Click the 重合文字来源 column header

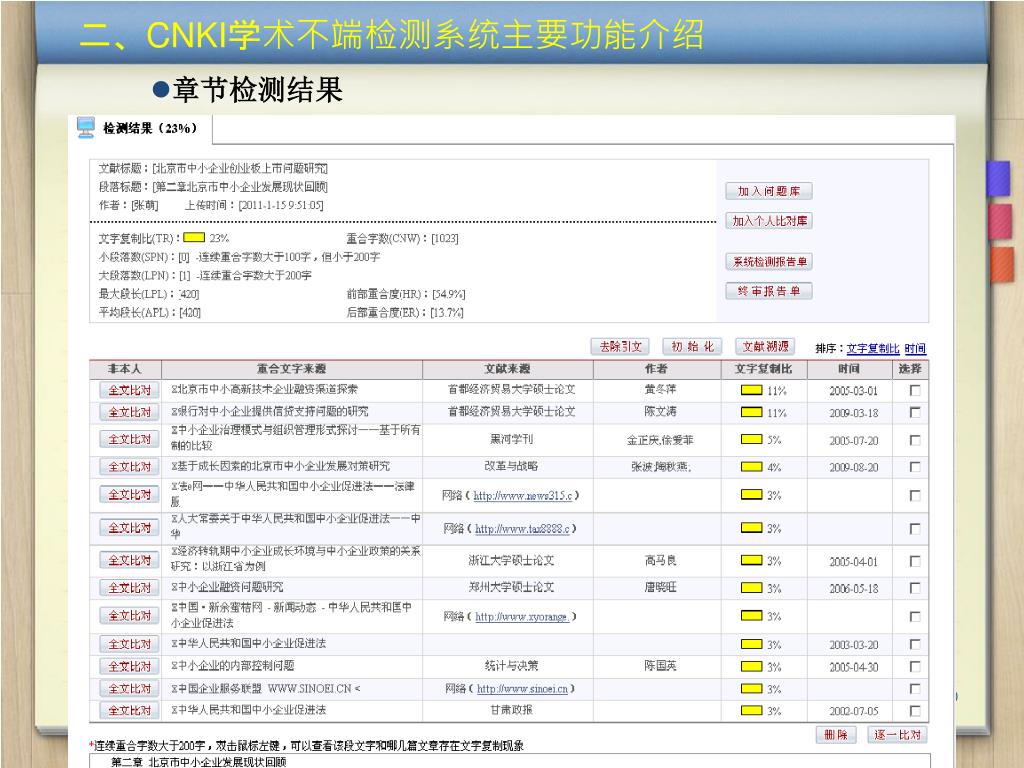coord(291,369)
